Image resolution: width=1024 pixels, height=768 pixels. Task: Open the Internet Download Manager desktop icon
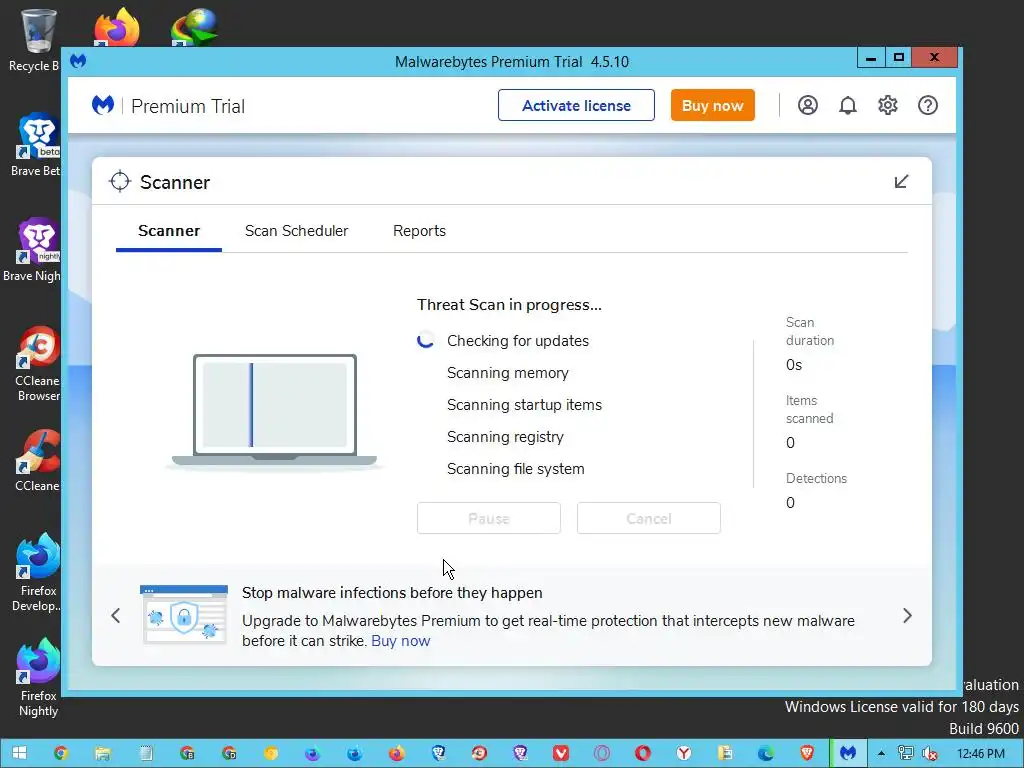click(193, 27)
